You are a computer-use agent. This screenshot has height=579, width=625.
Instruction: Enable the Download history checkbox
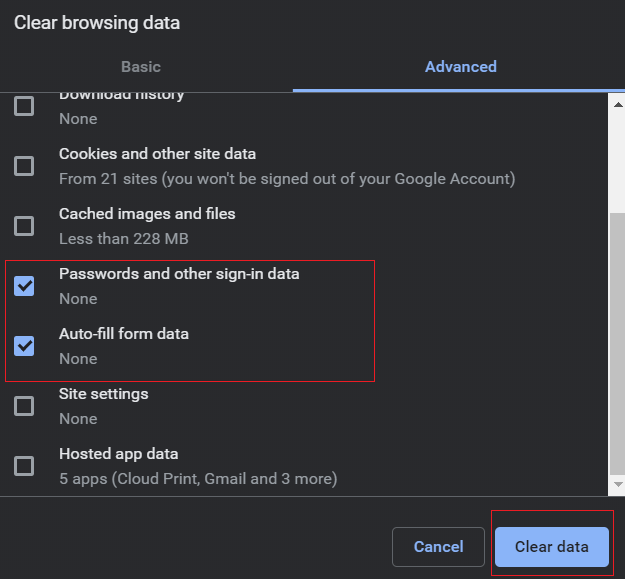coord(24,106)
